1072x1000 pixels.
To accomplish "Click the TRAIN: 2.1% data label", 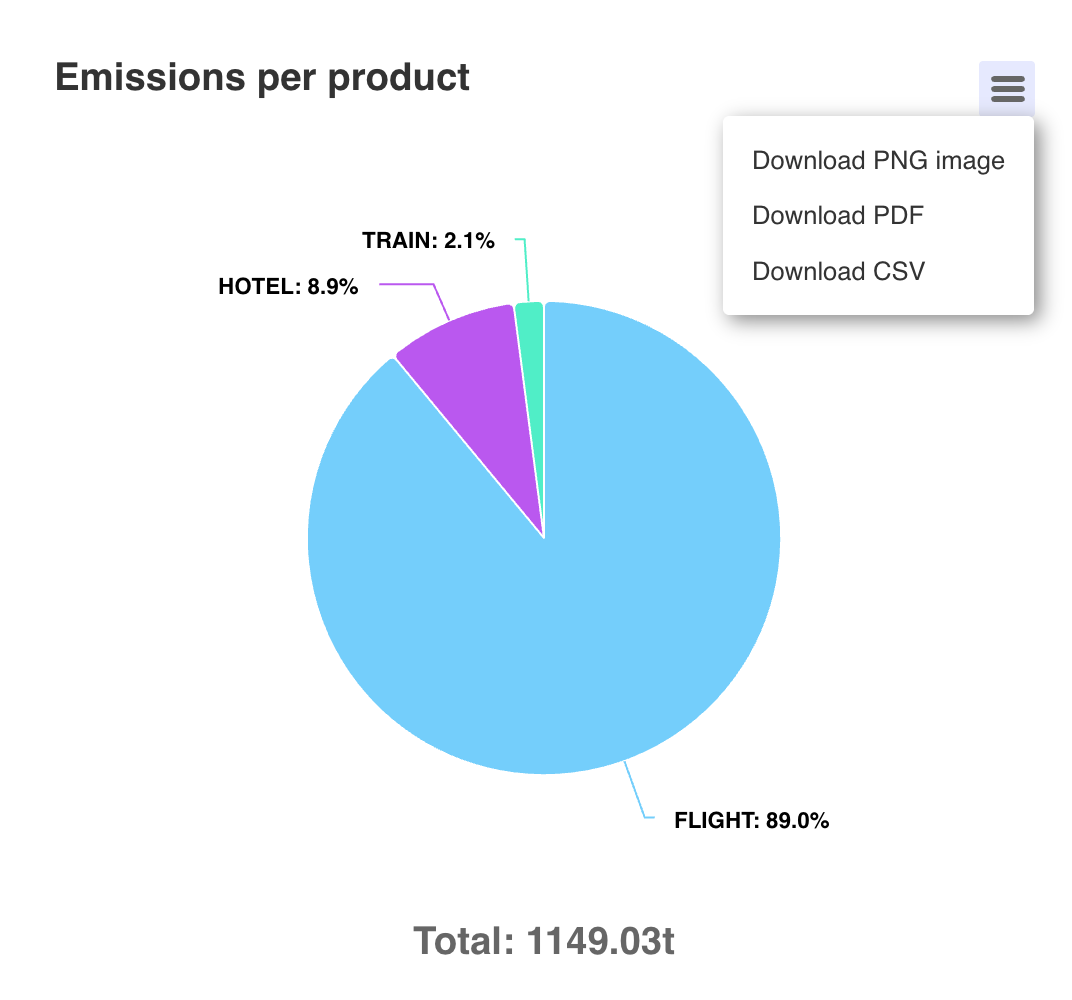I will tap(428, 241).
